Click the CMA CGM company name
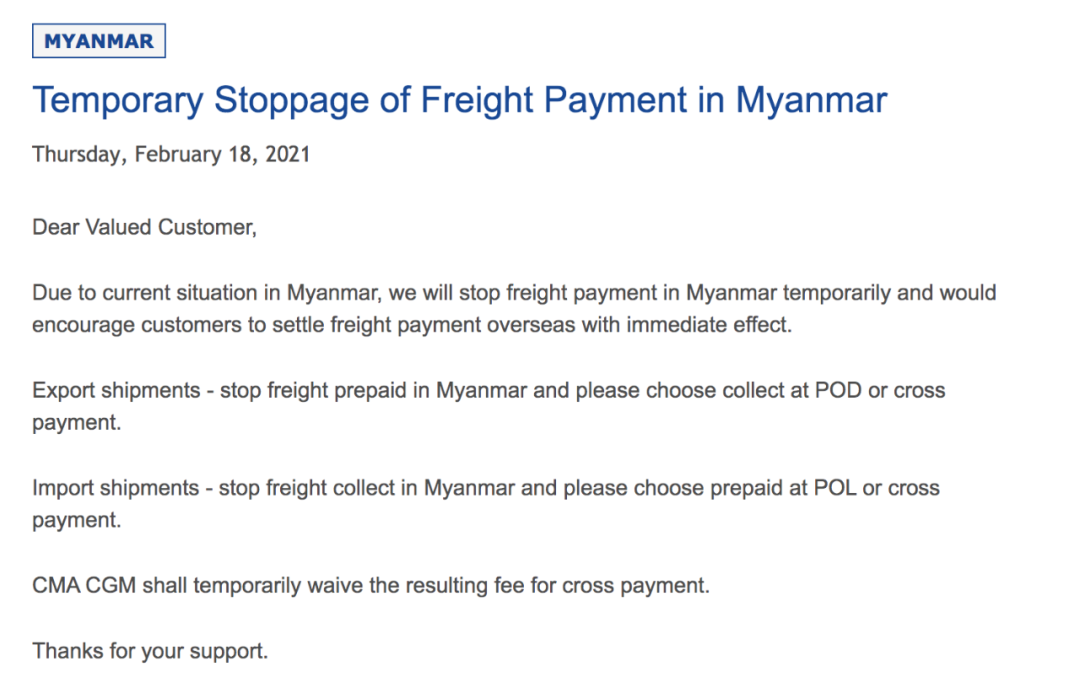This screenshot has width=1080, height=683. (x=83, y=586)
